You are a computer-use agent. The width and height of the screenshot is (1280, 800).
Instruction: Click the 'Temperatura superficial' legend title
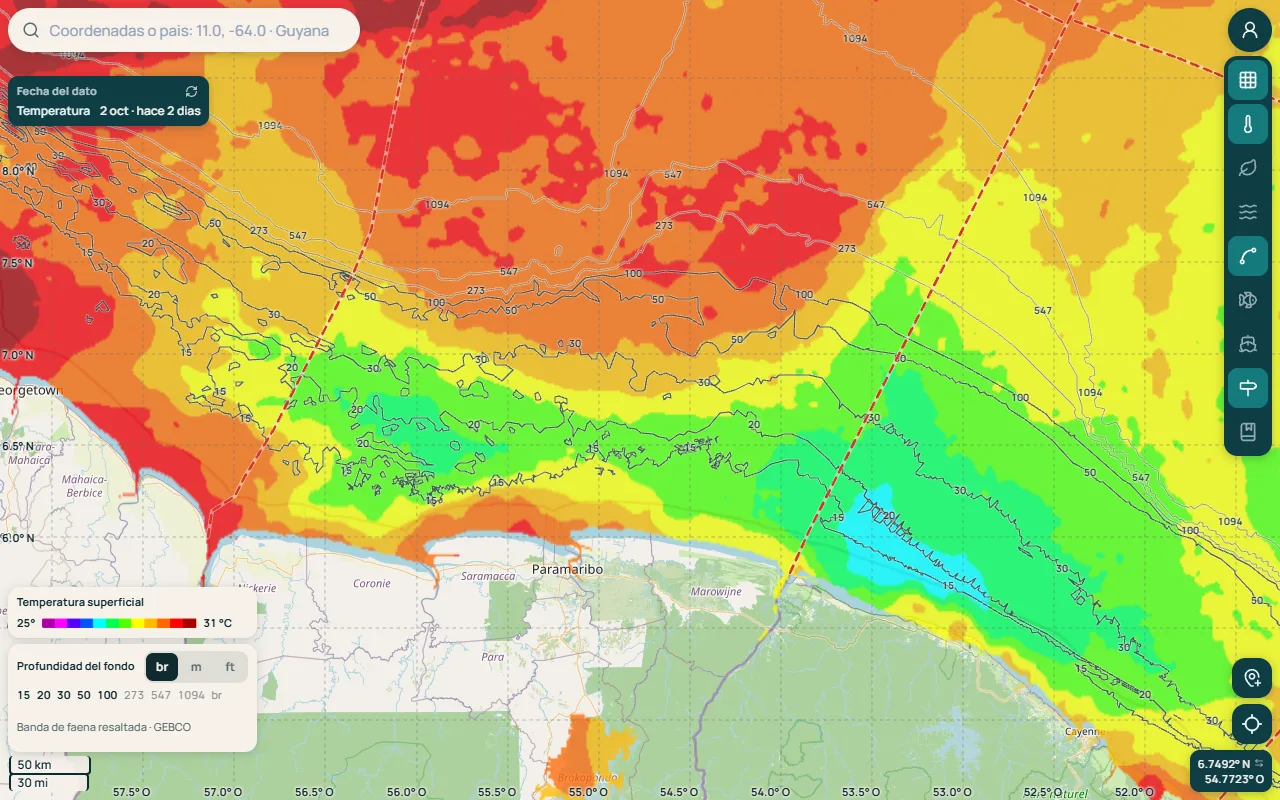coord(80,602)
